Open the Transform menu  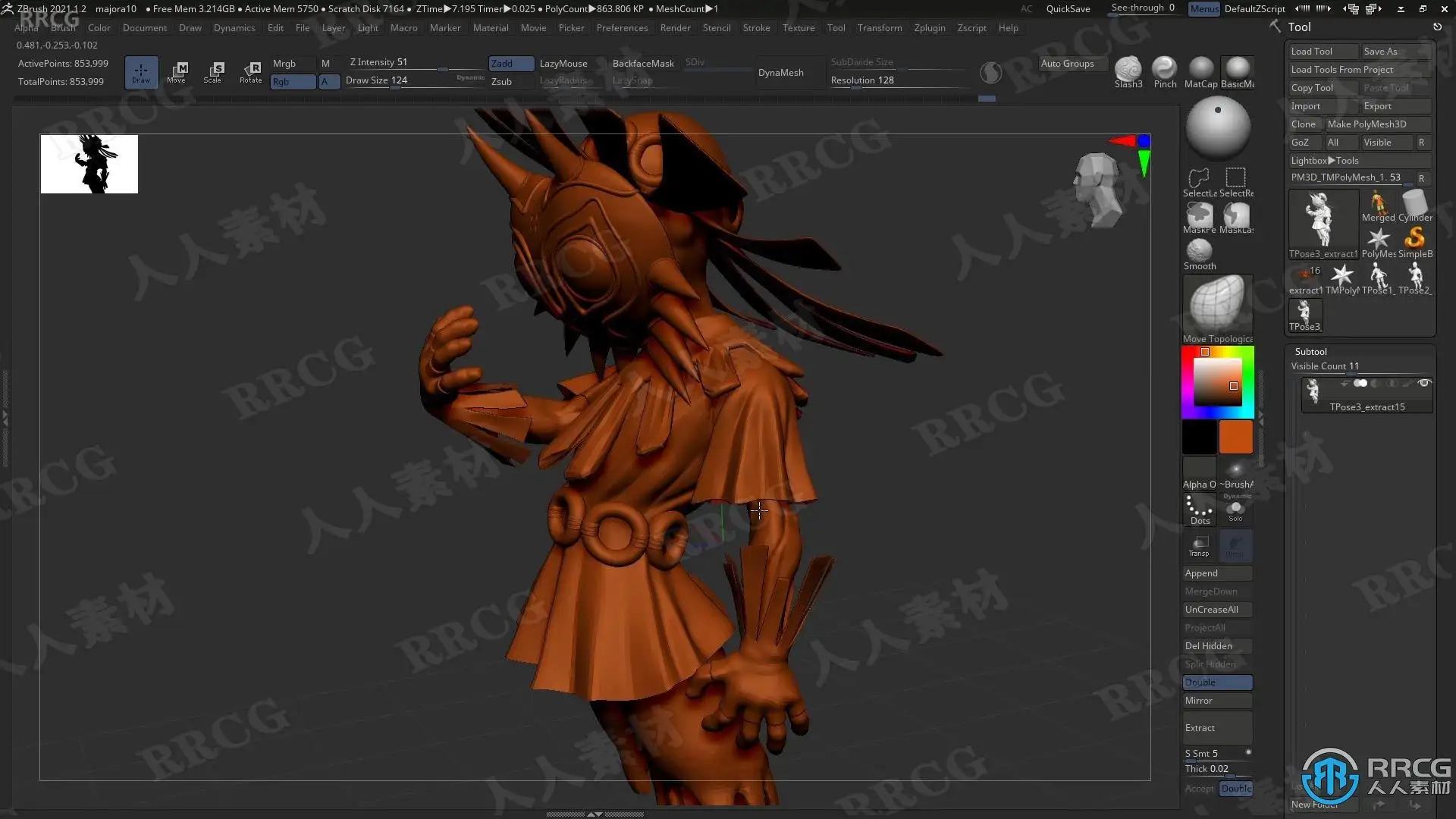(x=879, y=28)
